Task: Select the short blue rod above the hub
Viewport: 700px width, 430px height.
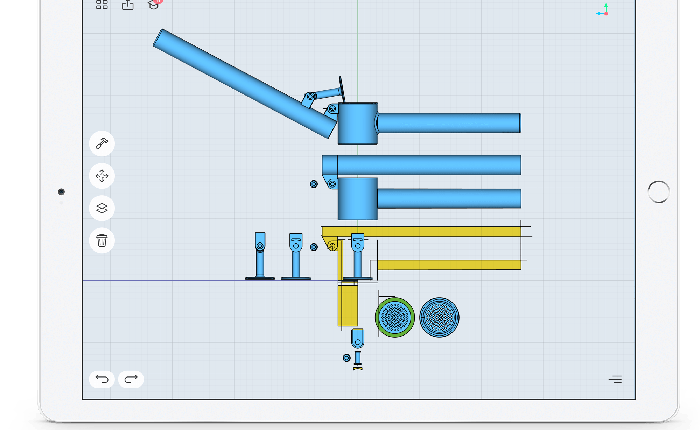Action: [329, 93]
